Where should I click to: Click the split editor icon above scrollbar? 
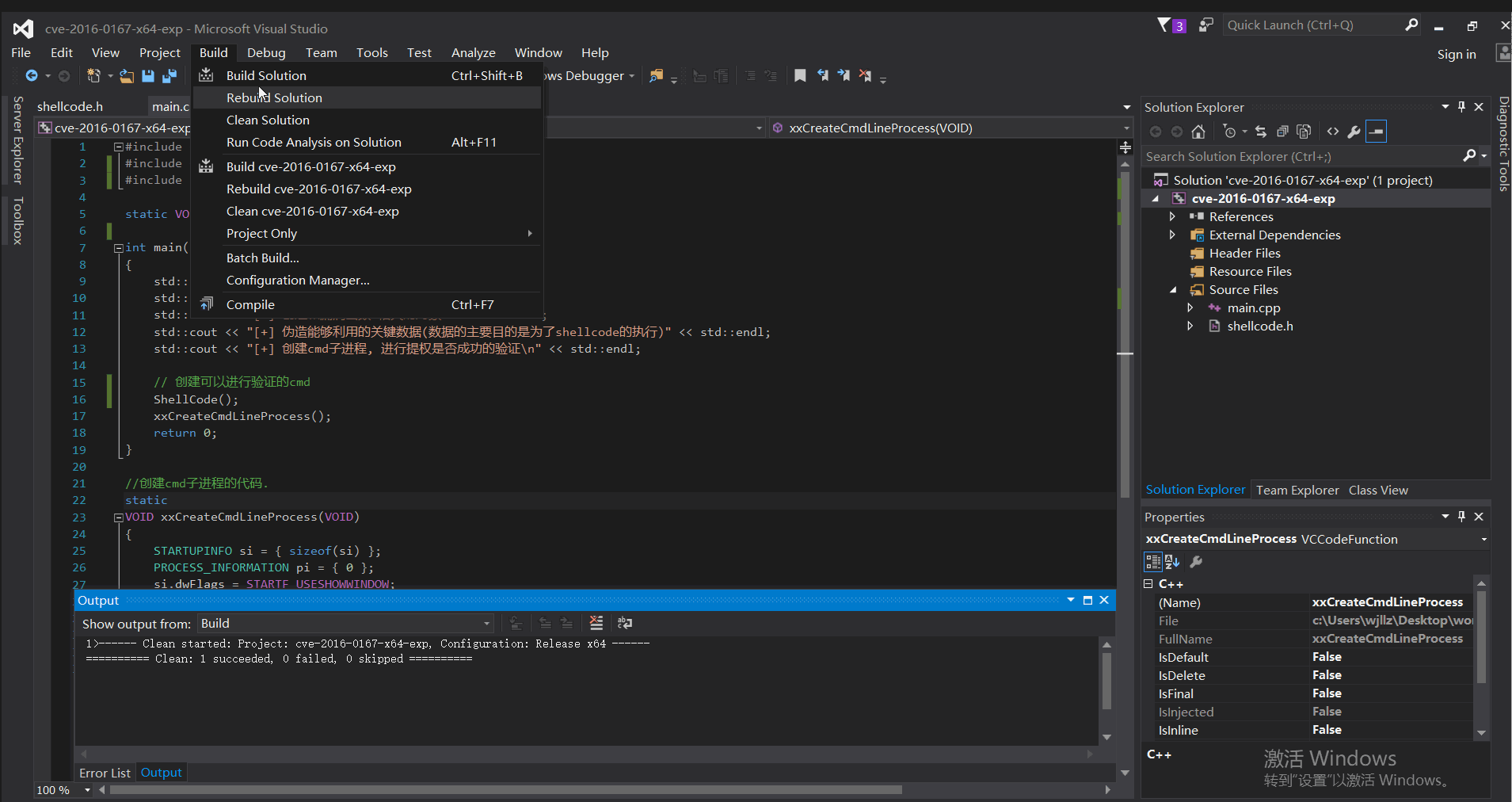[x=1125, y=147]
